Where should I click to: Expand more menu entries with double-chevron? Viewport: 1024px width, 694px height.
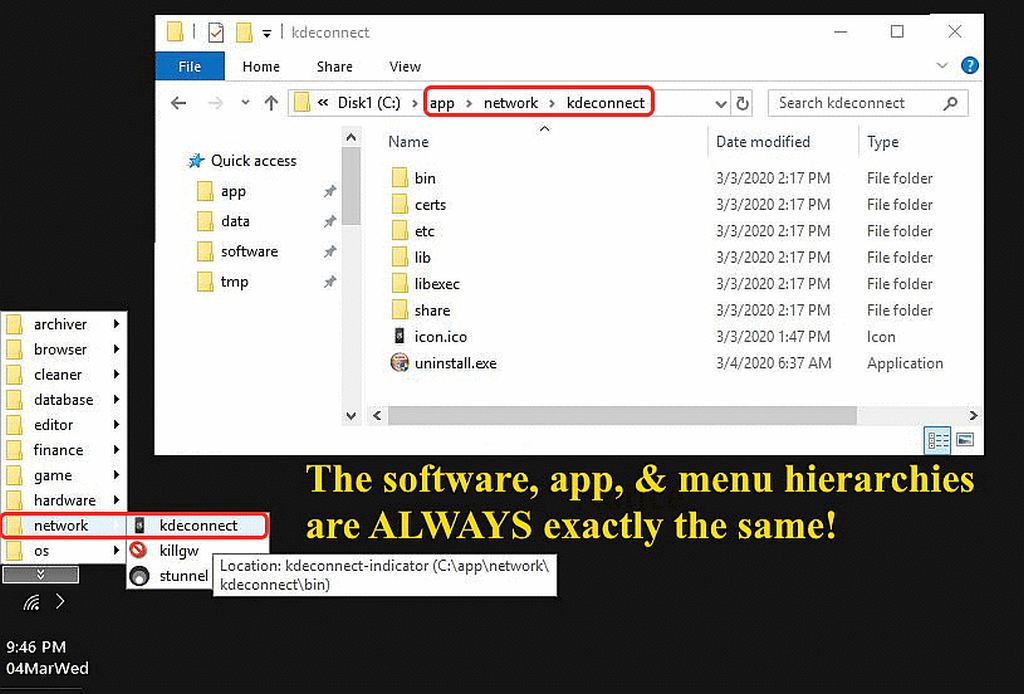coord(40,575)
